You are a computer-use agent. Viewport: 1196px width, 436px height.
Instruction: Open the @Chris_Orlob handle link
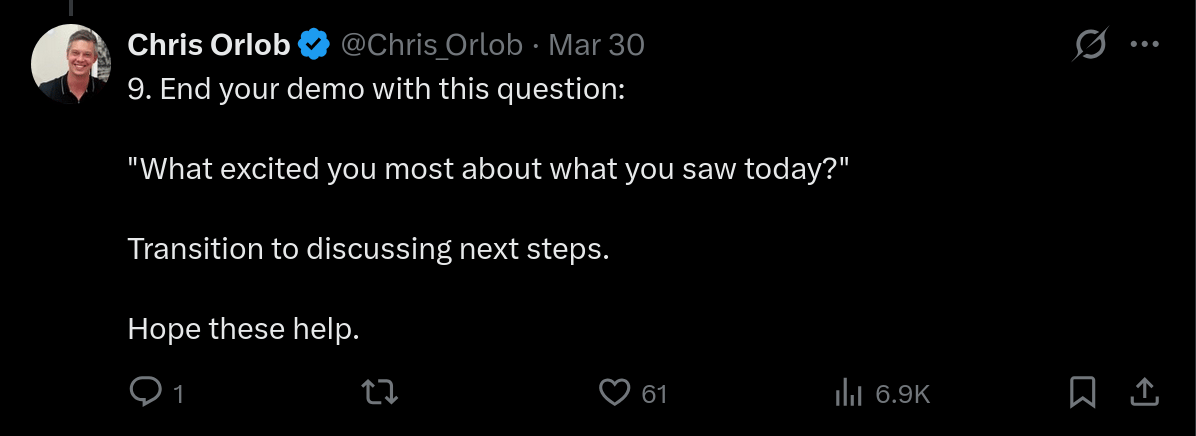click(432, 45)
